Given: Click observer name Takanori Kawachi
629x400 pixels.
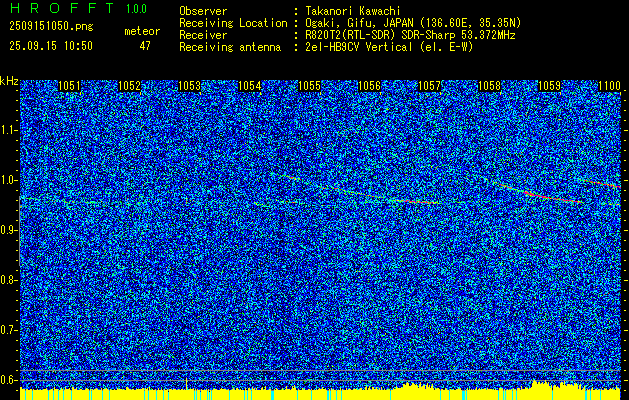Looking at the screenshot, I should [353, 11].
